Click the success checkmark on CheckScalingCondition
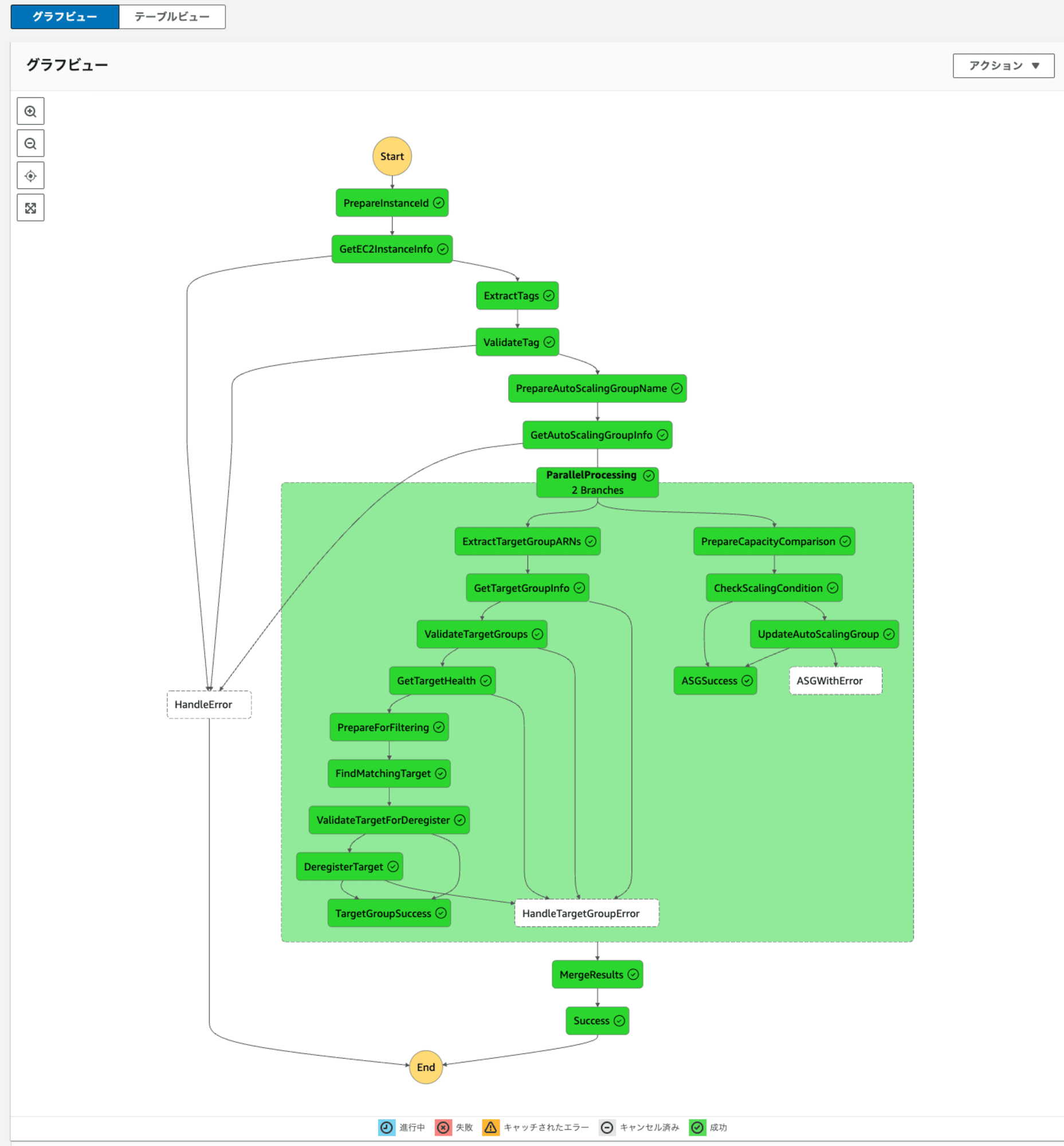 point(833,587)
